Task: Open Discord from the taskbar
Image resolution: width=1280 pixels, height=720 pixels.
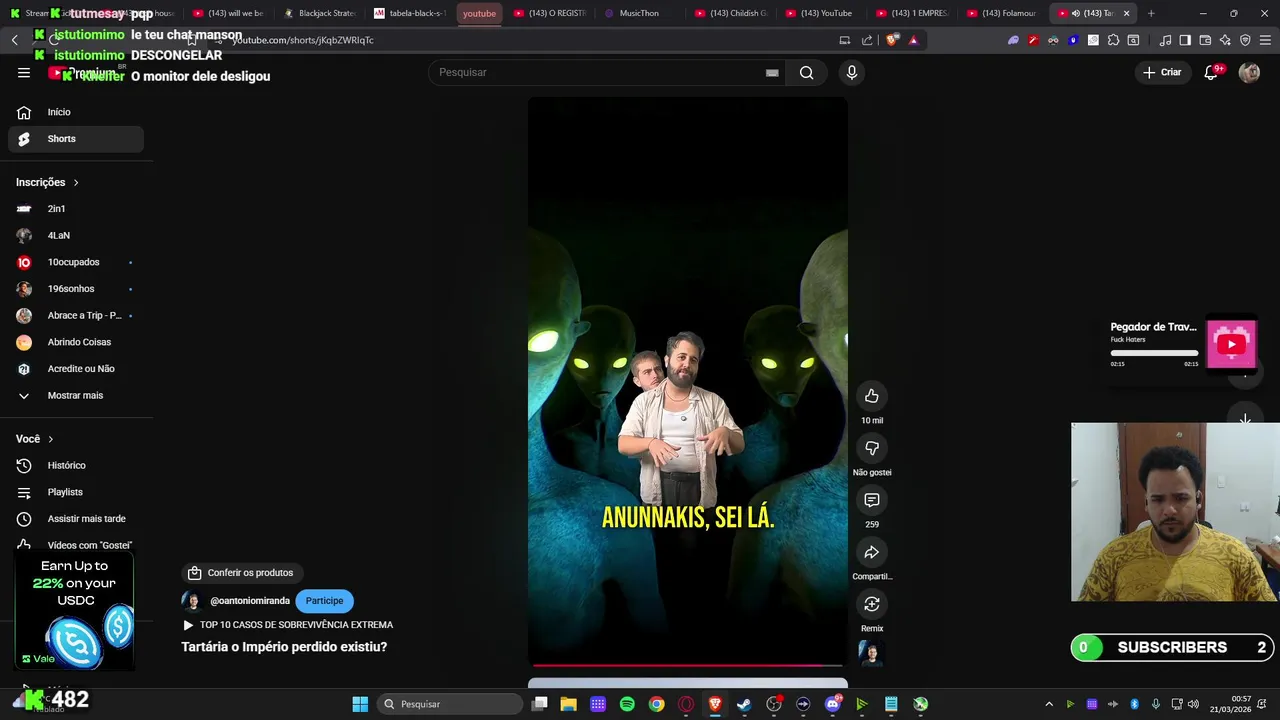Action: coord(833,704)
